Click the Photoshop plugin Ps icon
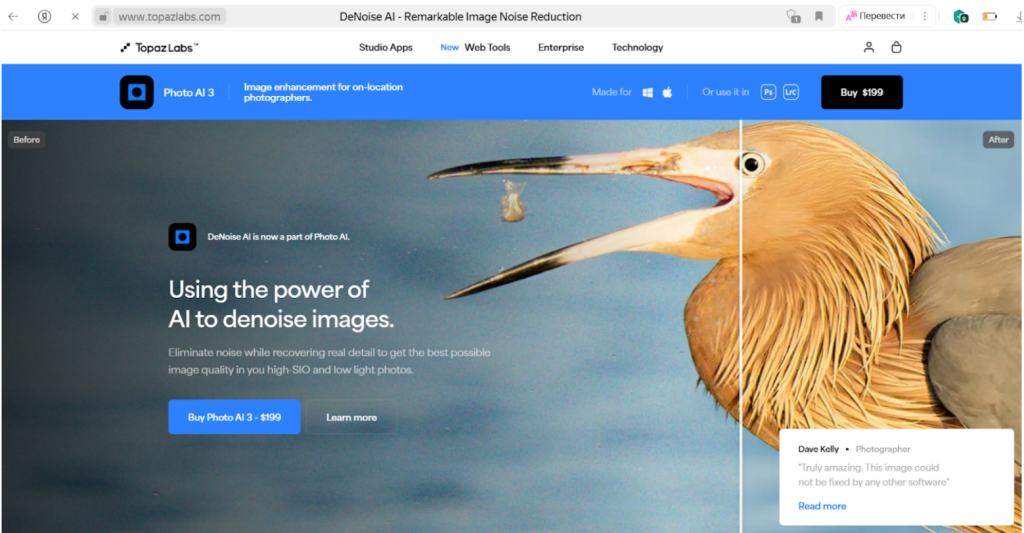 [x=769, y=92]
